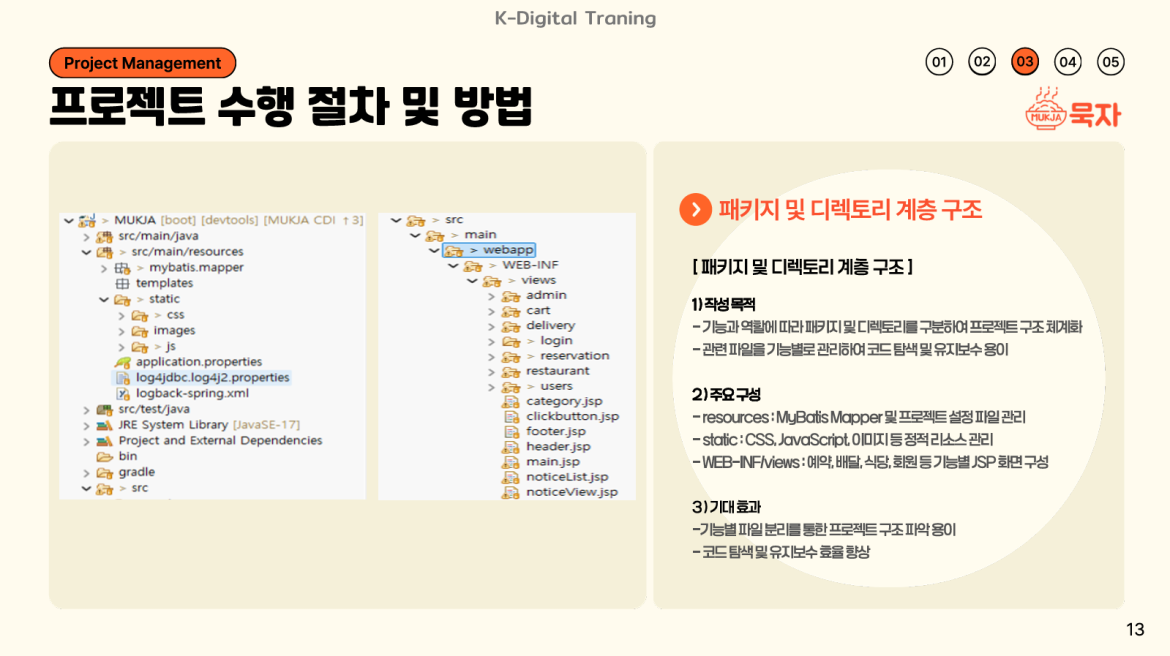Click the MUKJA project icon in the tree
The height and width of the screenshot is (656, 1170).
coord(87,220)
